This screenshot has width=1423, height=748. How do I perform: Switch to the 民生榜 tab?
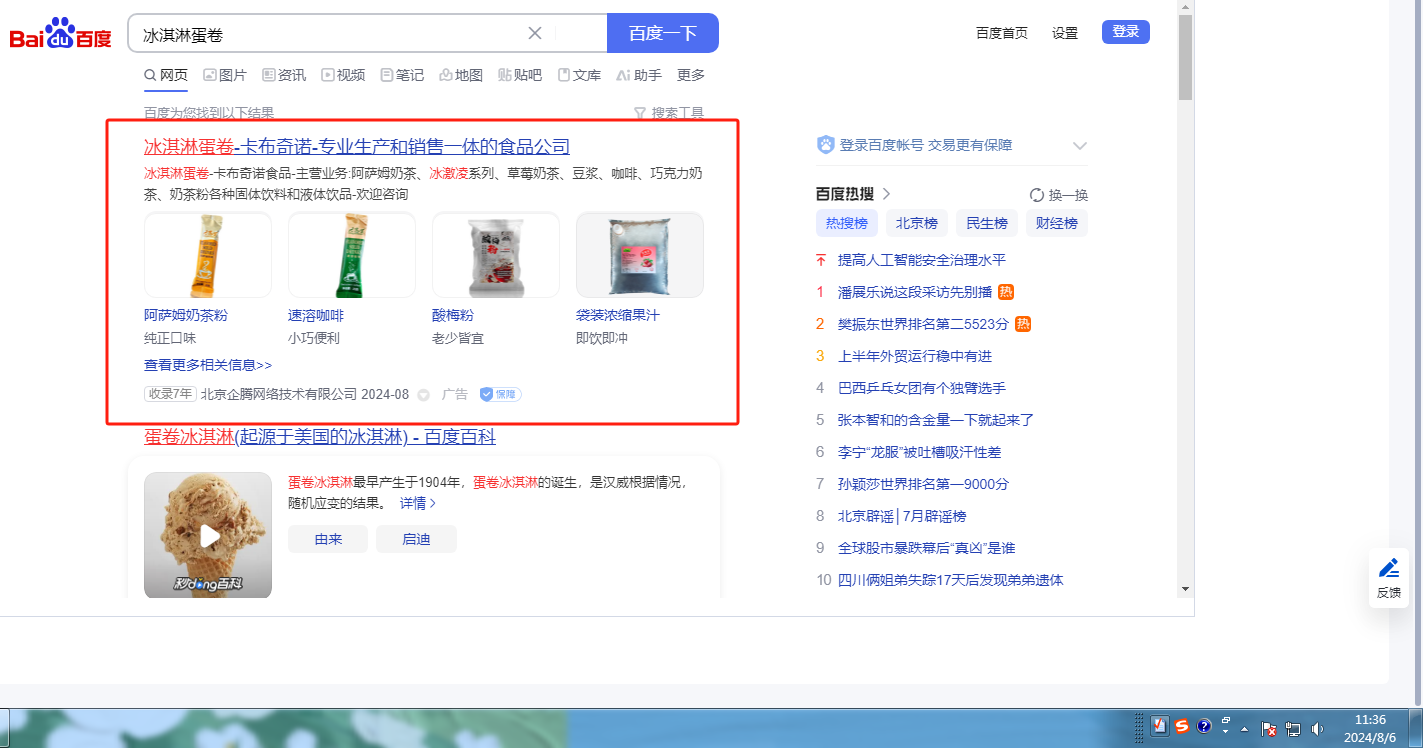[x=987, y=223]
